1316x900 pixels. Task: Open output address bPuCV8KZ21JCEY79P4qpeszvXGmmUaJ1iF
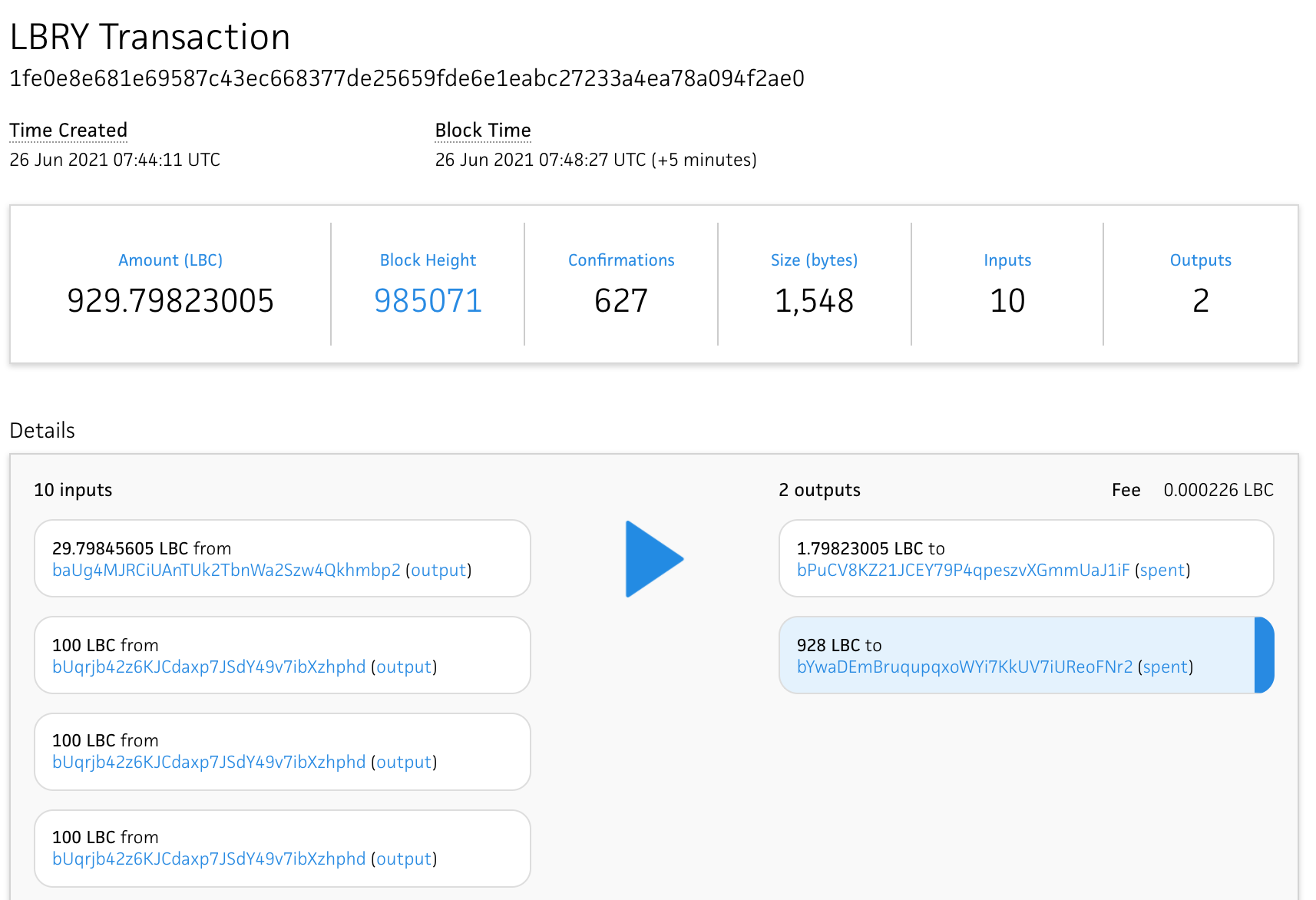point(964,570)
